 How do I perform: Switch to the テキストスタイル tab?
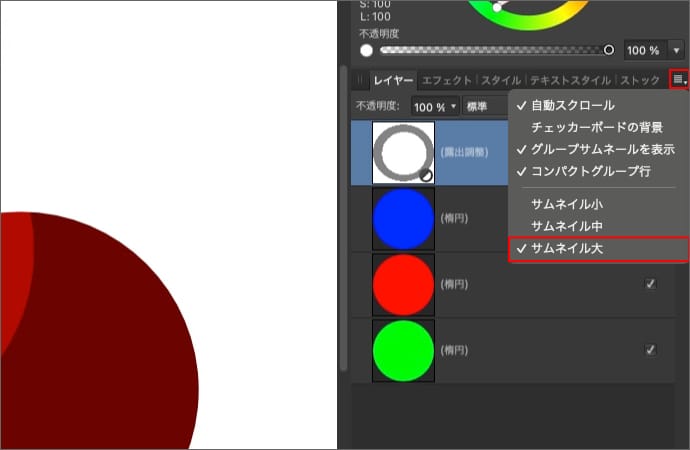coord(570,80)
